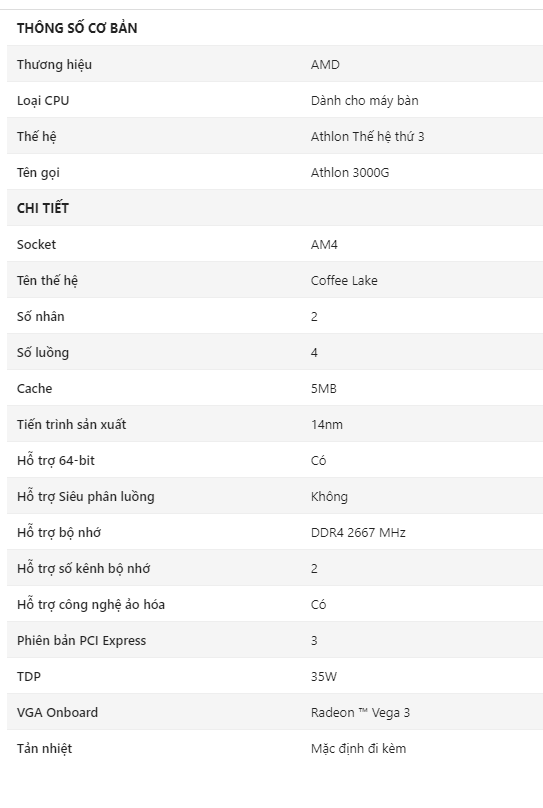Select the 5MB cache value

pyautogui.click(x=324, y=389)
